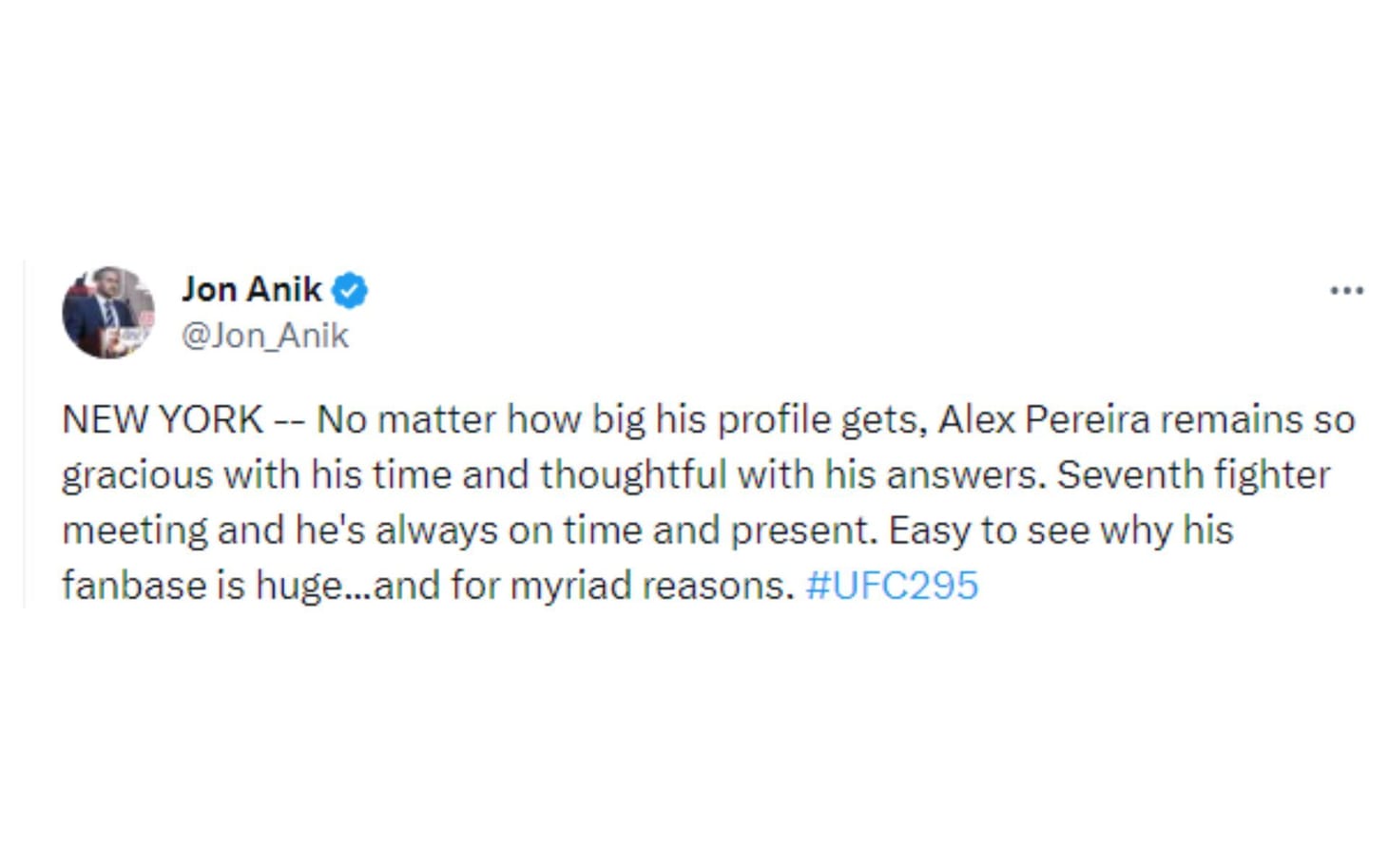Click Jon Anik's verified blue checkmark badge

(352, 290)
